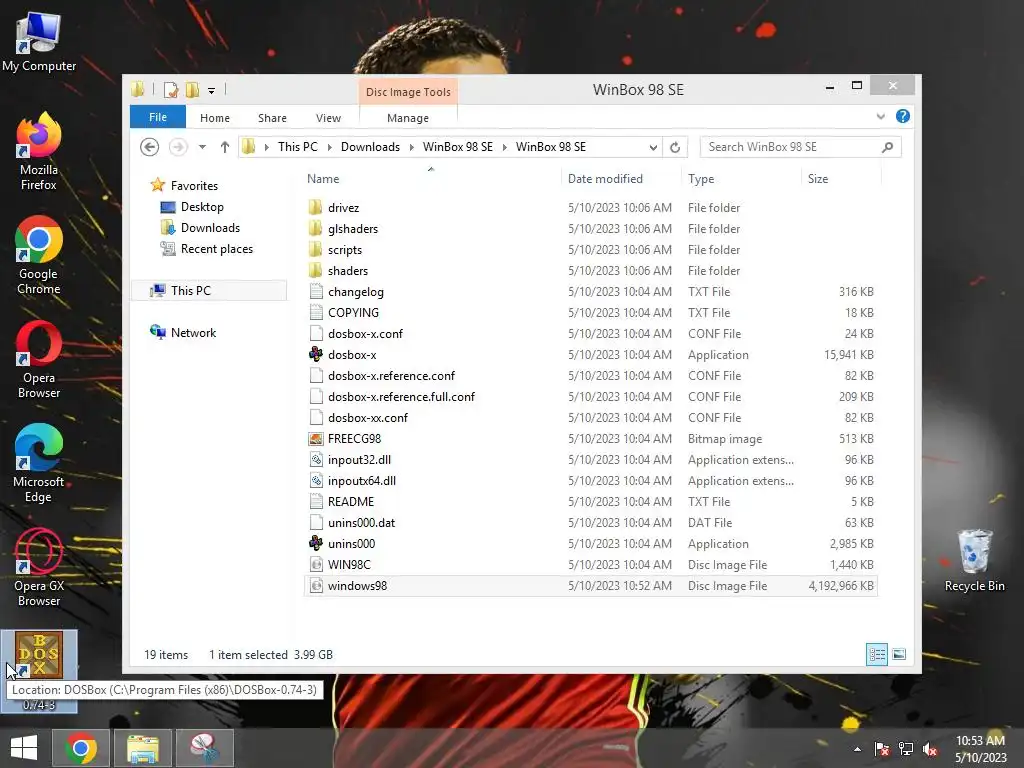Open the third taskbar application icon
This screenshot has height=768, width=1024.
204,748
